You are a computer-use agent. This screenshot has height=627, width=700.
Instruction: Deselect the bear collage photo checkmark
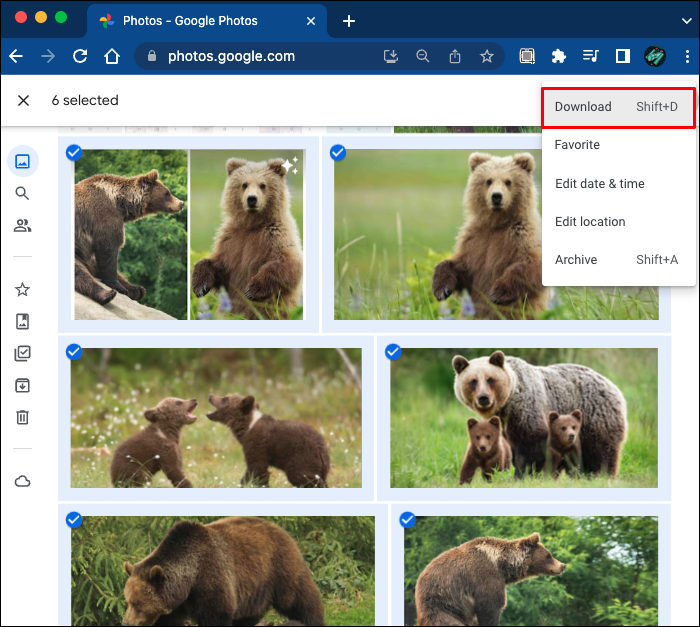(75, 153)
